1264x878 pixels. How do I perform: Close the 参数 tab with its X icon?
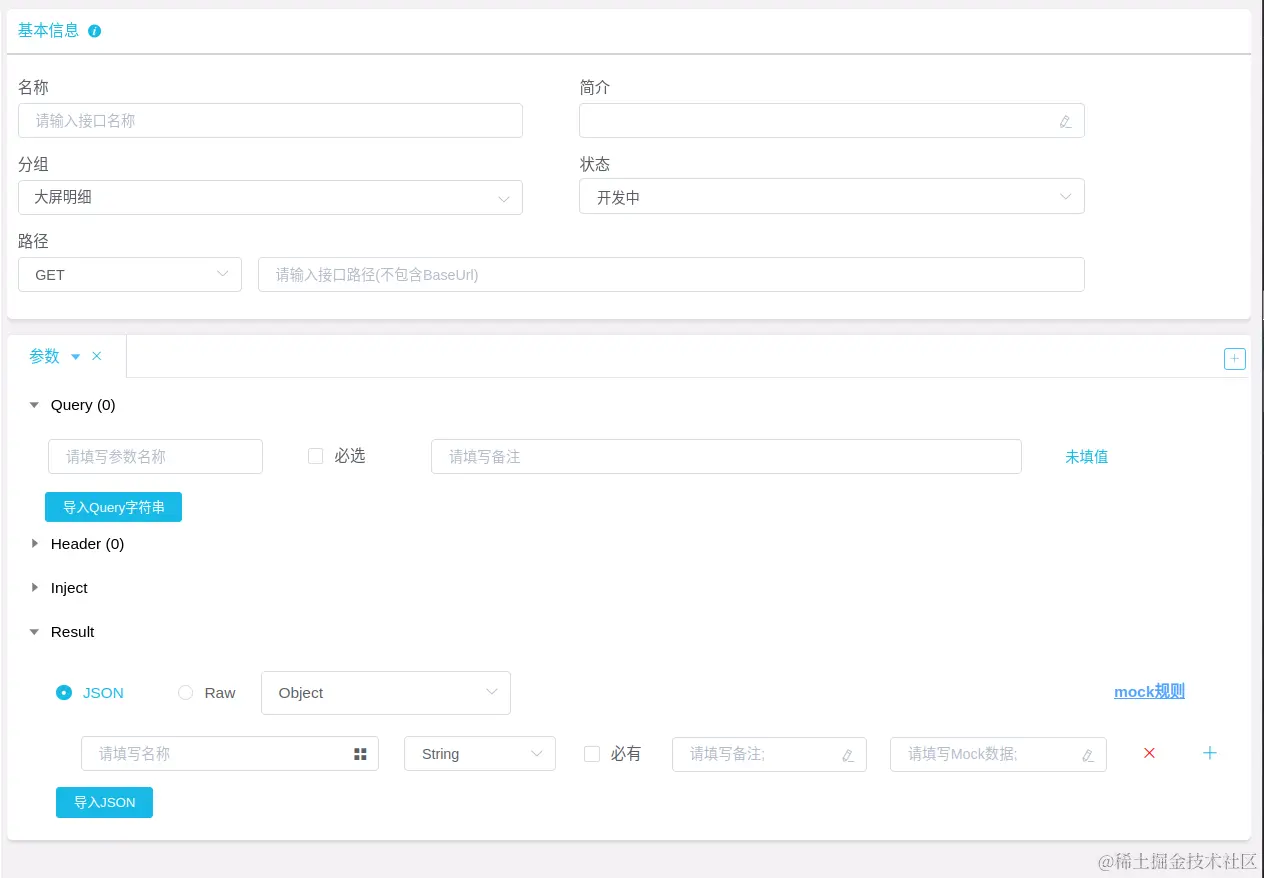tap(97, 356)
